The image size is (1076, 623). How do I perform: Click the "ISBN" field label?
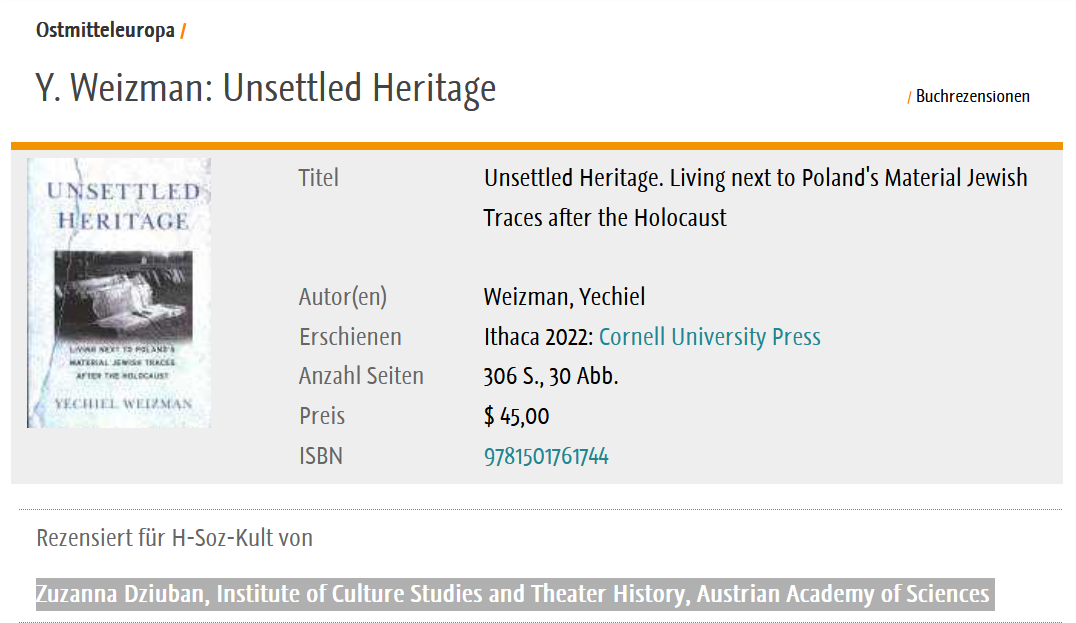(x=320, y=457)
